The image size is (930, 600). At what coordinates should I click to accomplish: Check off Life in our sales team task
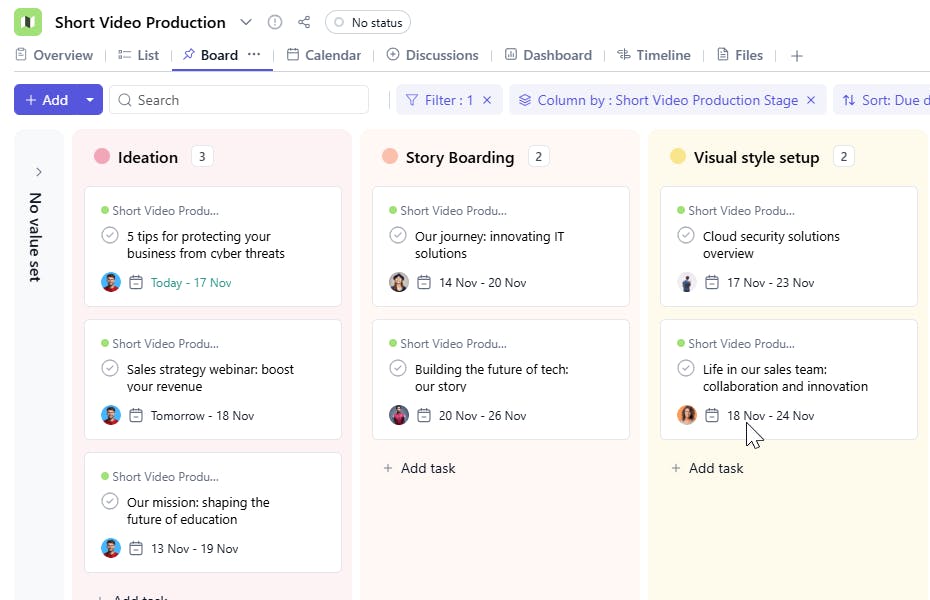[x=686, y=369]
